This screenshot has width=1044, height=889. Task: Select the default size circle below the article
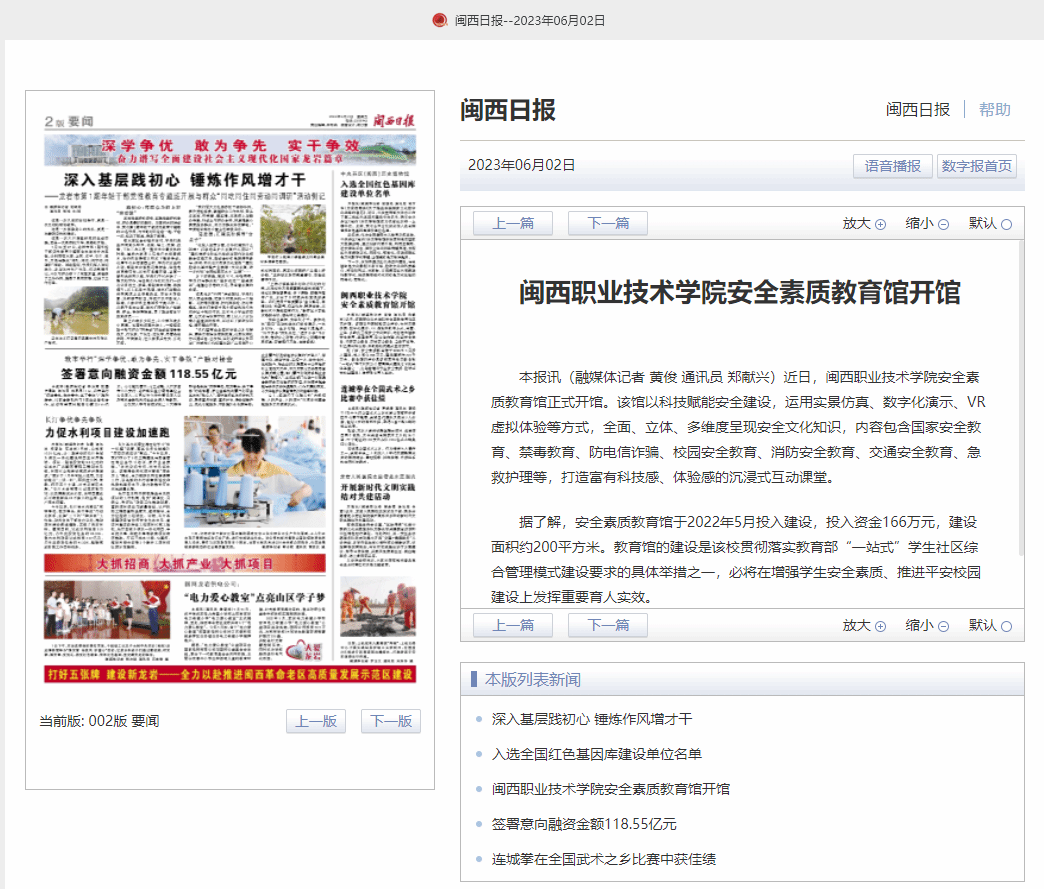1006,626
